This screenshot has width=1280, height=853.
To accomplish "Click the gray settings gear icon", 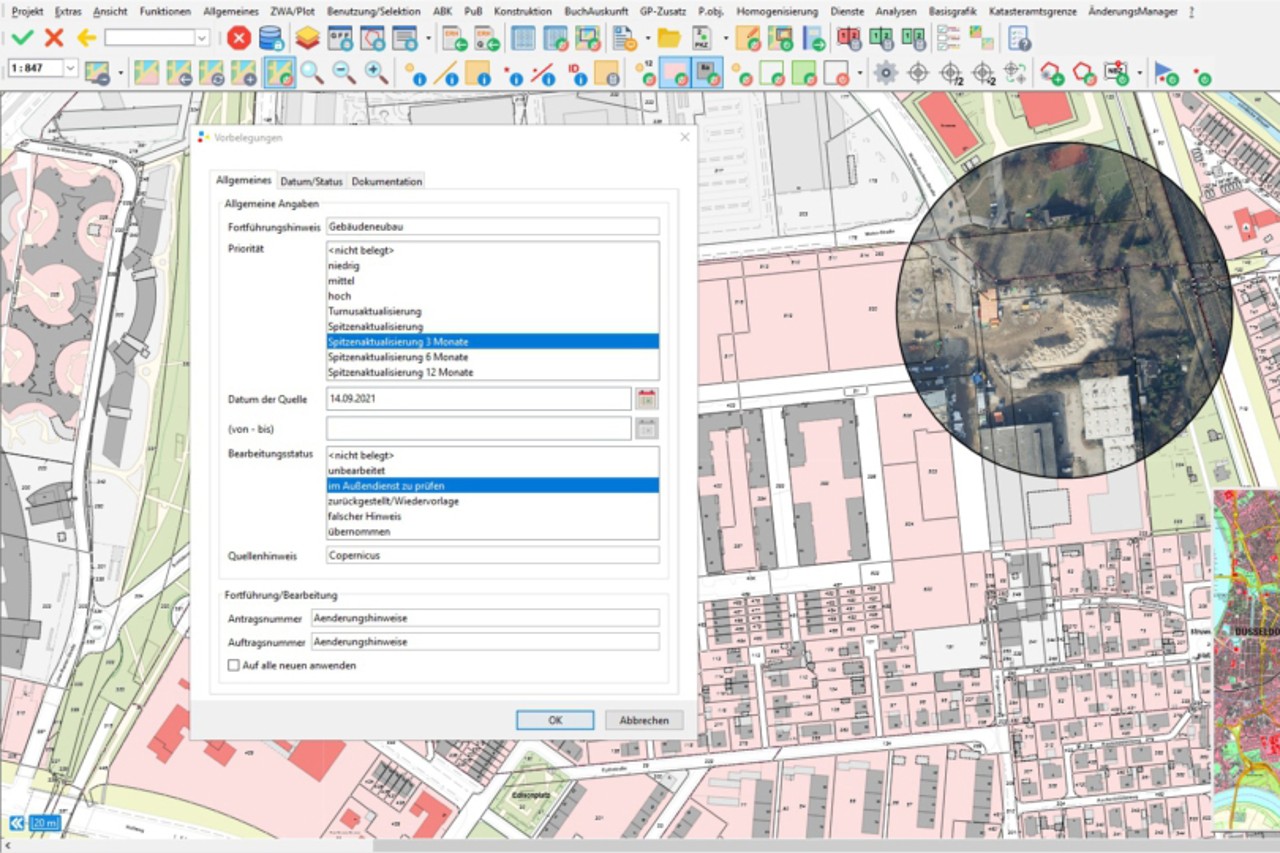I will tap(885, 72).
